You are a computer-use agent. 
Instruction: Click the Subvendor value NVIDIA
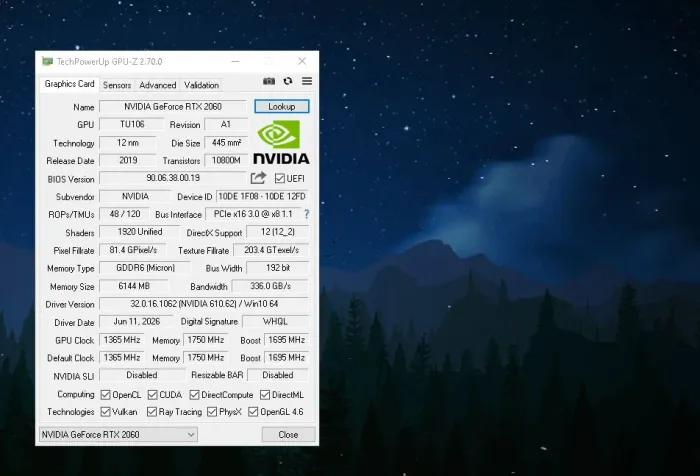[x=135, y=196]
